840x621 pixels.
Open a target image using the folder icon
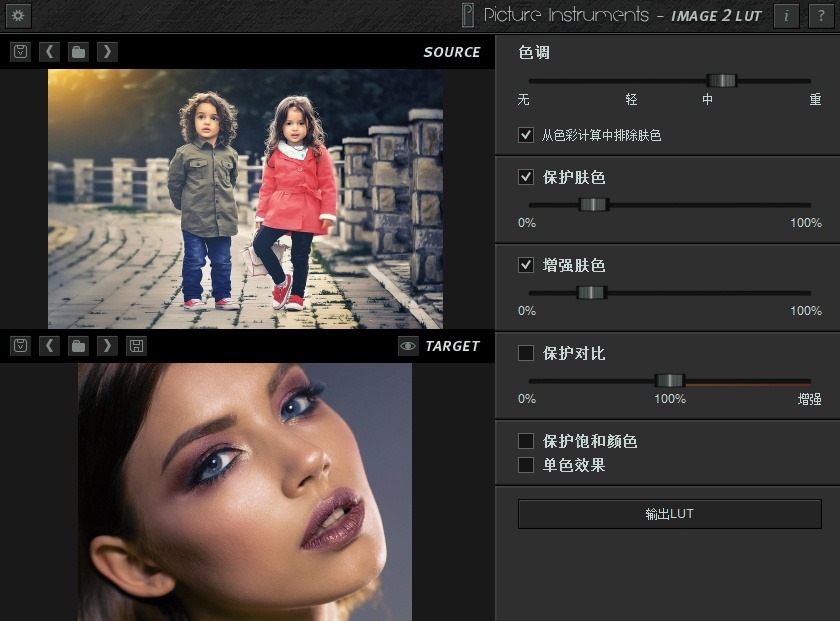tap(78, 345)
